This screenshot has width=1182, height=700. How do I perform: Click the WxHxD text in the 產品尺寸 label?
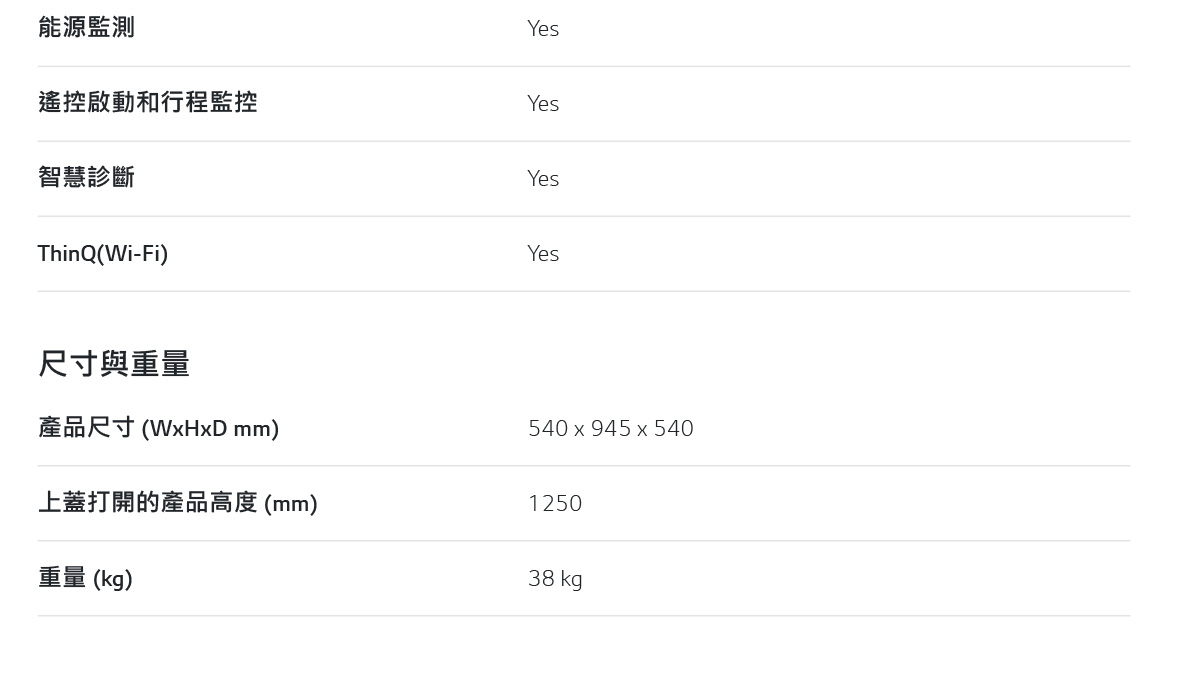click(x=188, y=429)
